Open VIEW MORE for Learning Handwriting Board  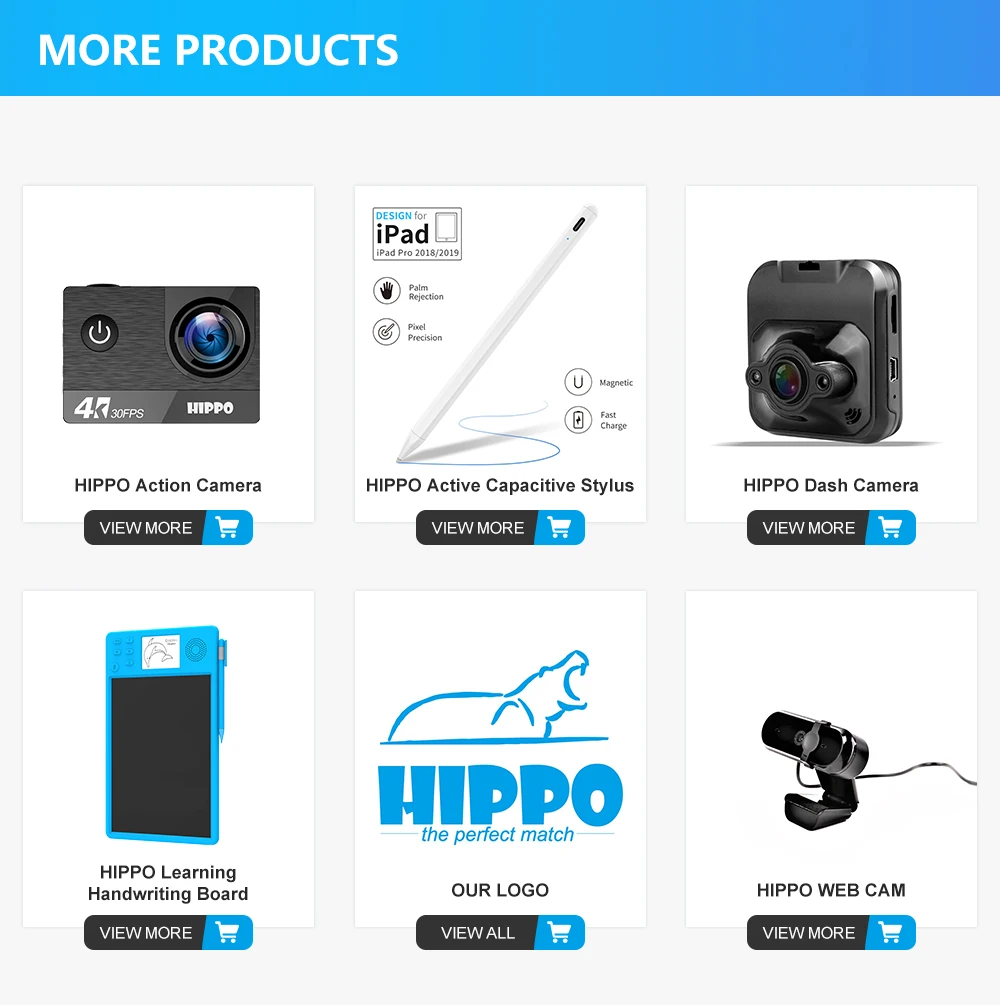(x=146, y=933)
